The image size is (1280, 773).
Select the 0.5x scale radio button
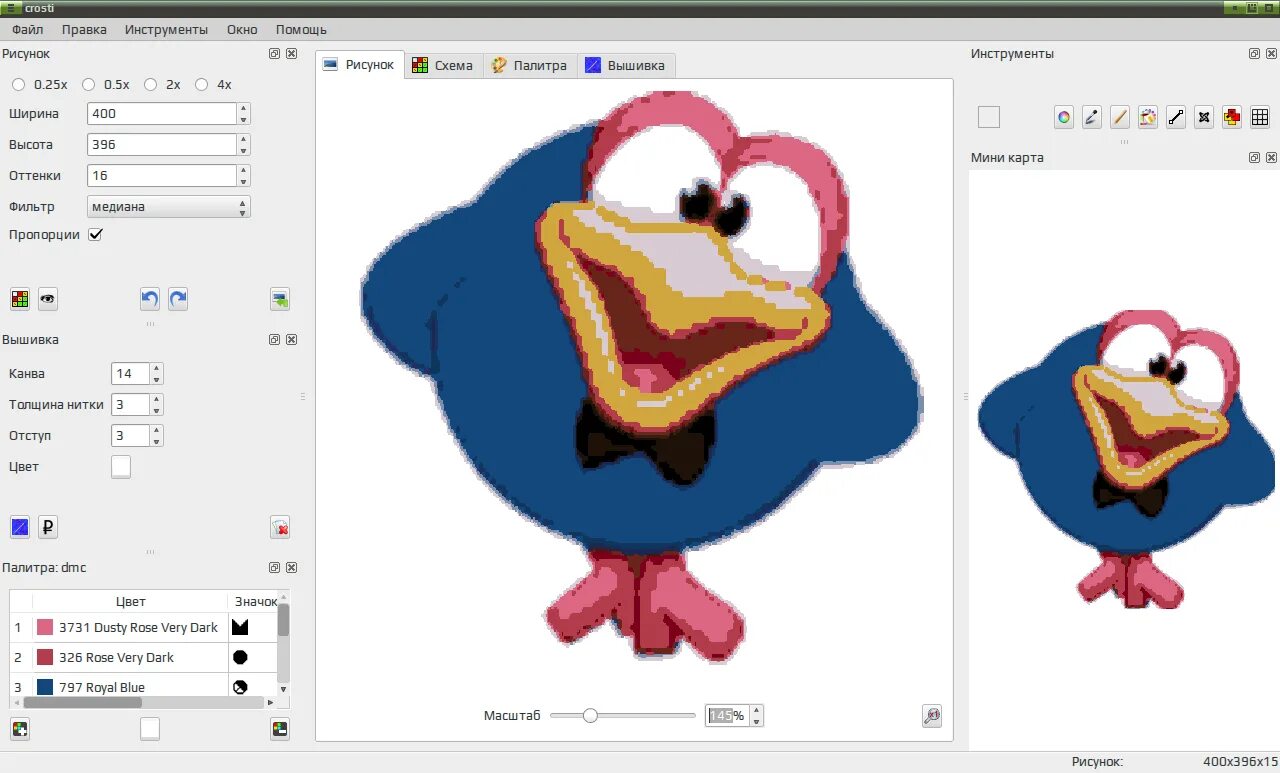[88, 85]
